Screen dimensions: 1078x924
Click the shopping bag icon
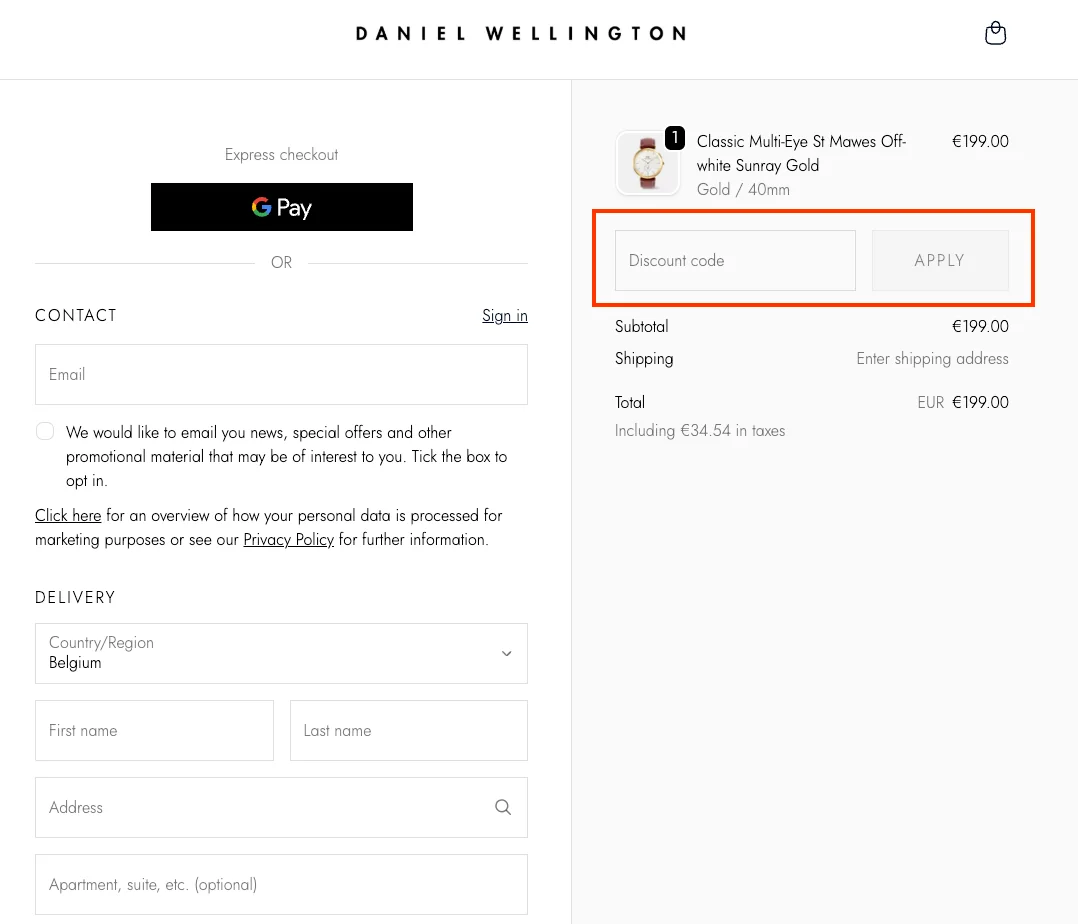(x=995, y=32)
